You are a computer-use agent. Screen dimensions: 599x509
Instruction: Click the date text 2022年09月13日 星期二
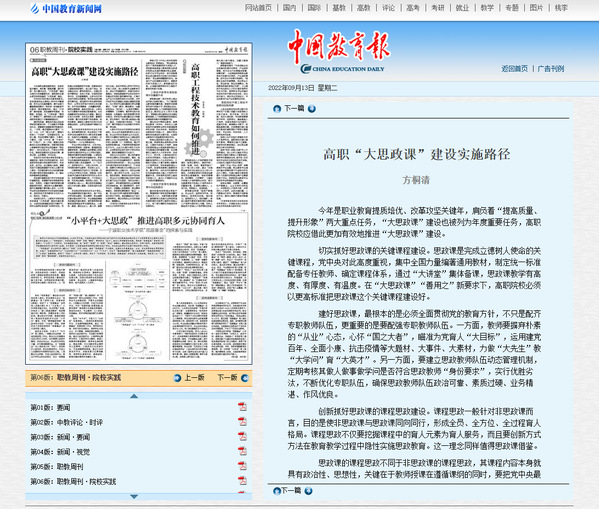click(303, 88)
